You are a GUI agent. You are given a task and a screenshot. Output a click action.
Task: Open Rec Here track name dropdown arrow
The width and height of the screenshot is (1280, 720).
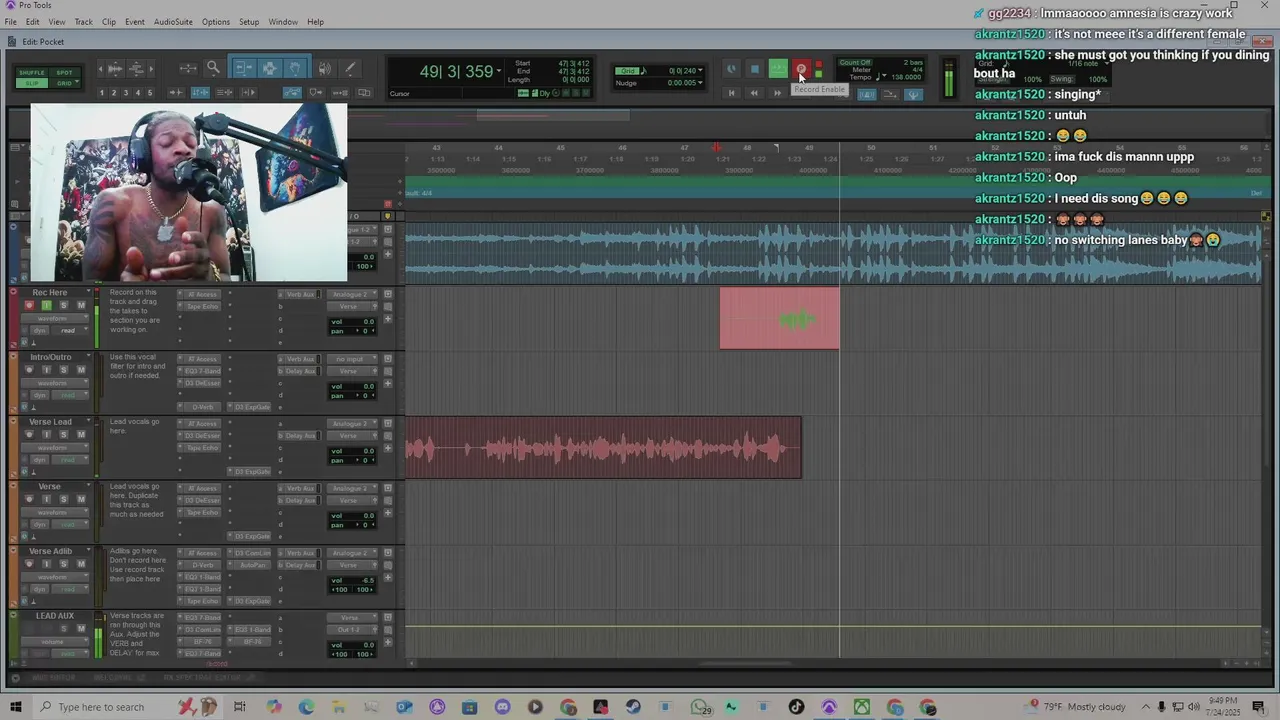[89, 291]
